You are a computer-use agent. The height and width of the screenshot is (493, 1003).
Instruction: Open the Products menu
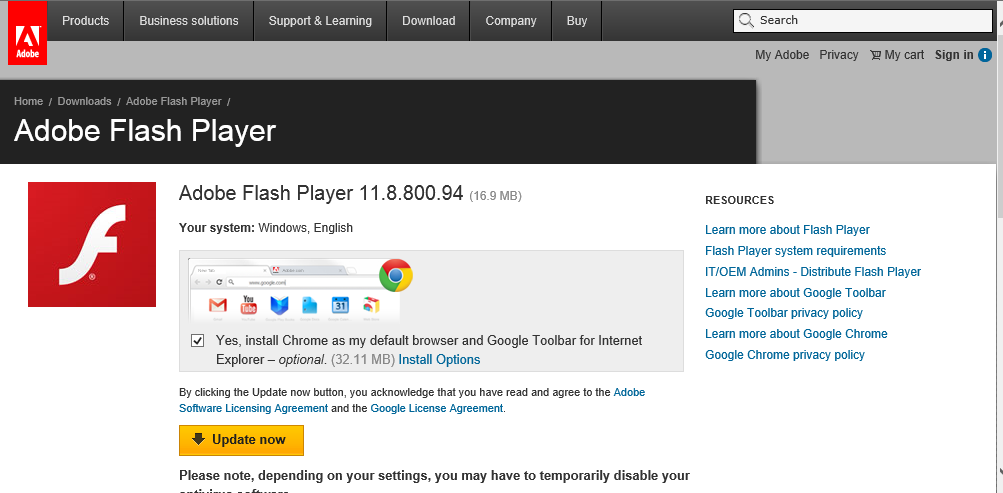click(x=85, y=21)
